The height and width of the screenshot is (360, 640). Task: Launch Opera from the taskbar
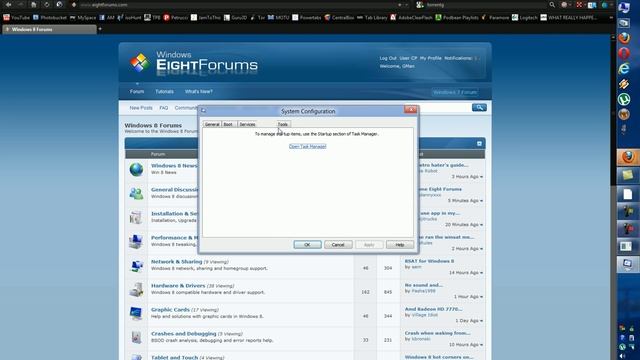tap(624, 53)
